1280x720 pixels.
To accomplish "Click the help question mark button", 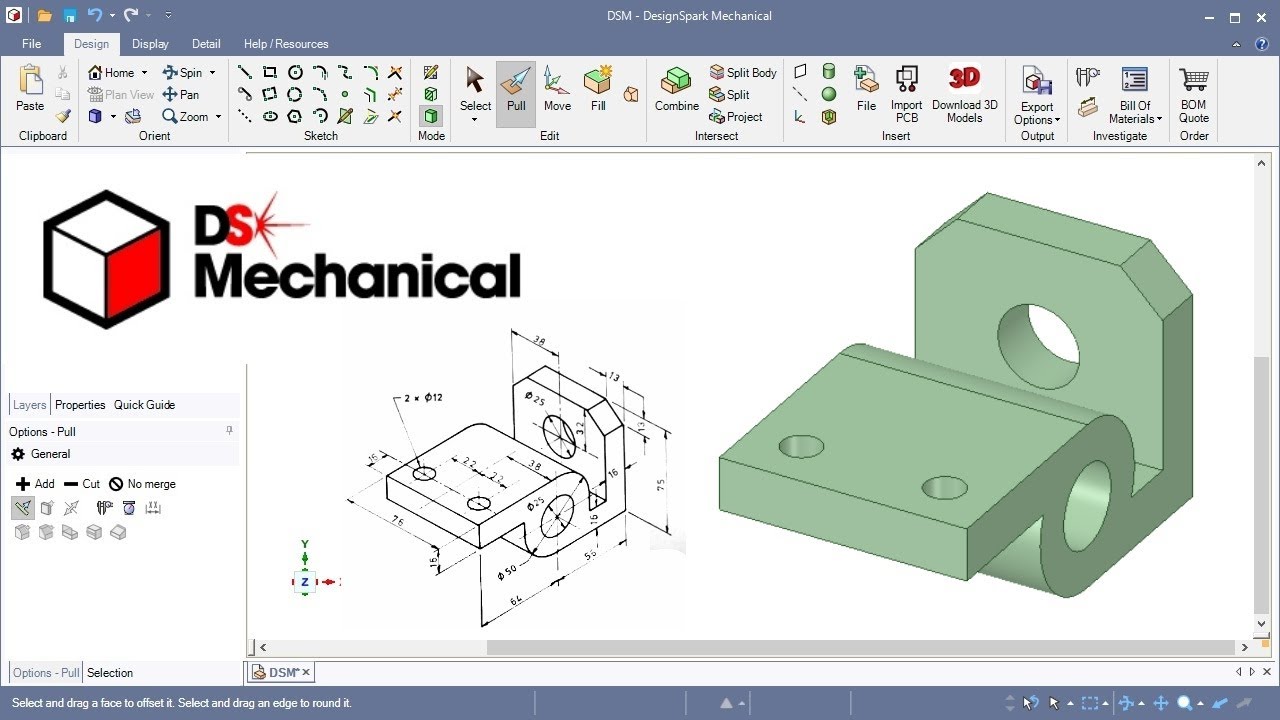I will [x=1263, y=44].
